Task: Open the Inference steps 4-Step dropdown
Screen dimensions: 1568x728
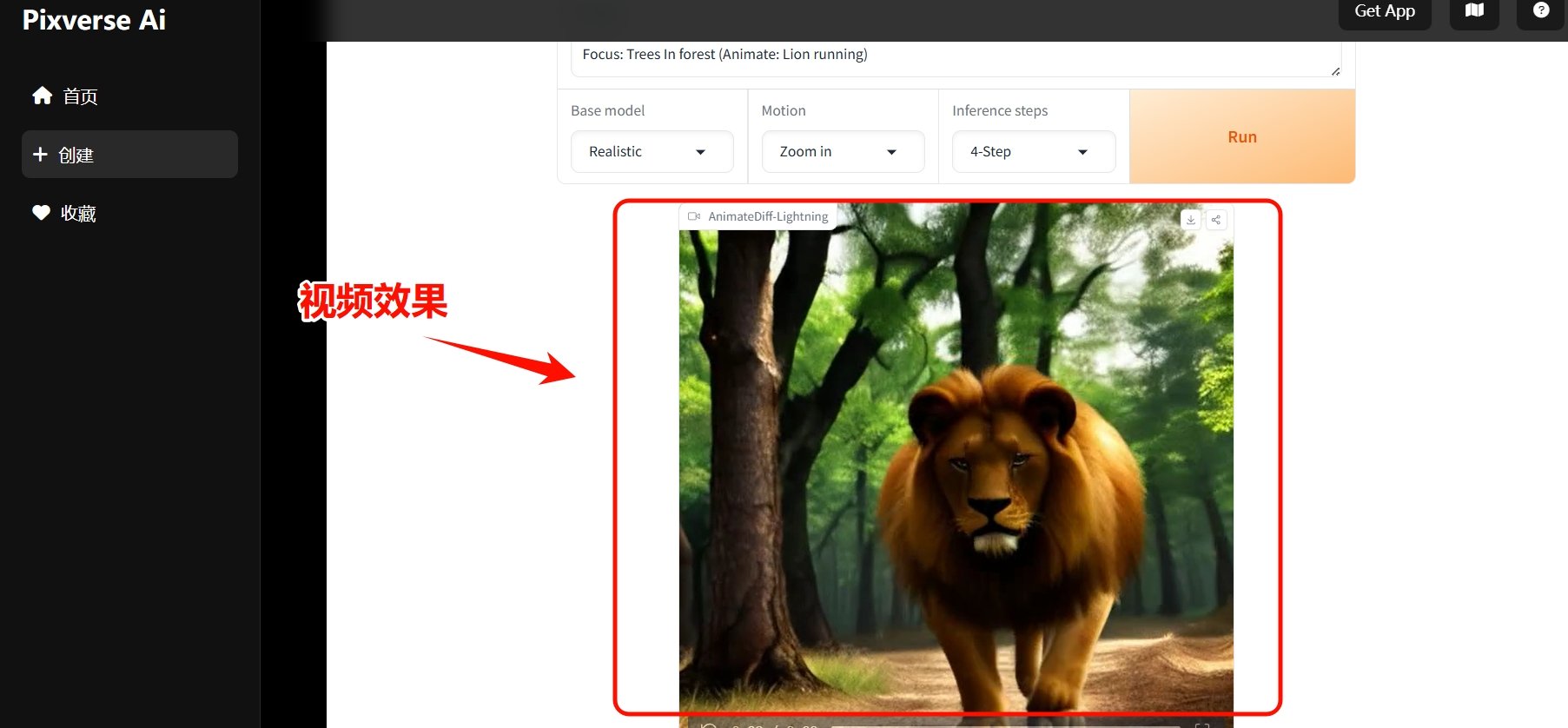Action: (x=1034, y=151)
